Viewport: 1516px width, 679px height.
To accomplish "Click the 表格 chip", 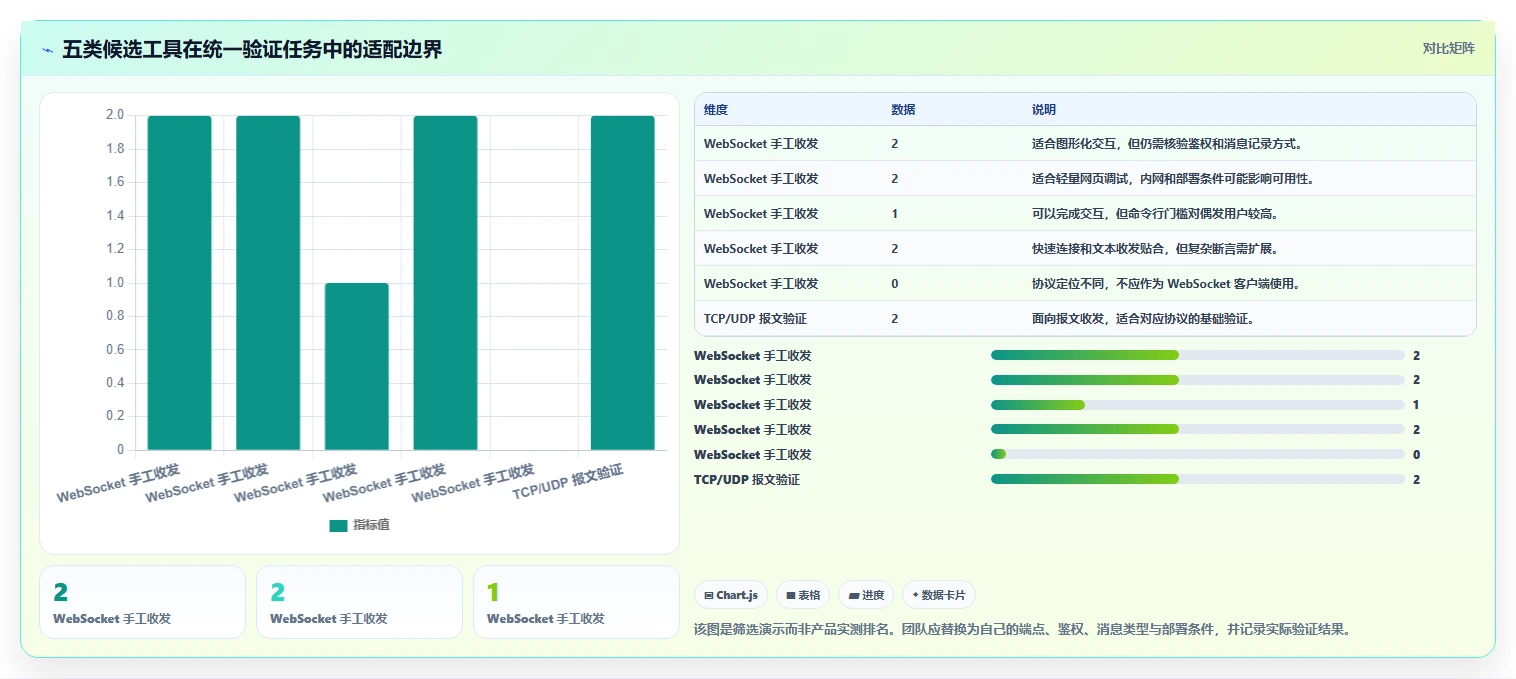I will click(803, 595).
